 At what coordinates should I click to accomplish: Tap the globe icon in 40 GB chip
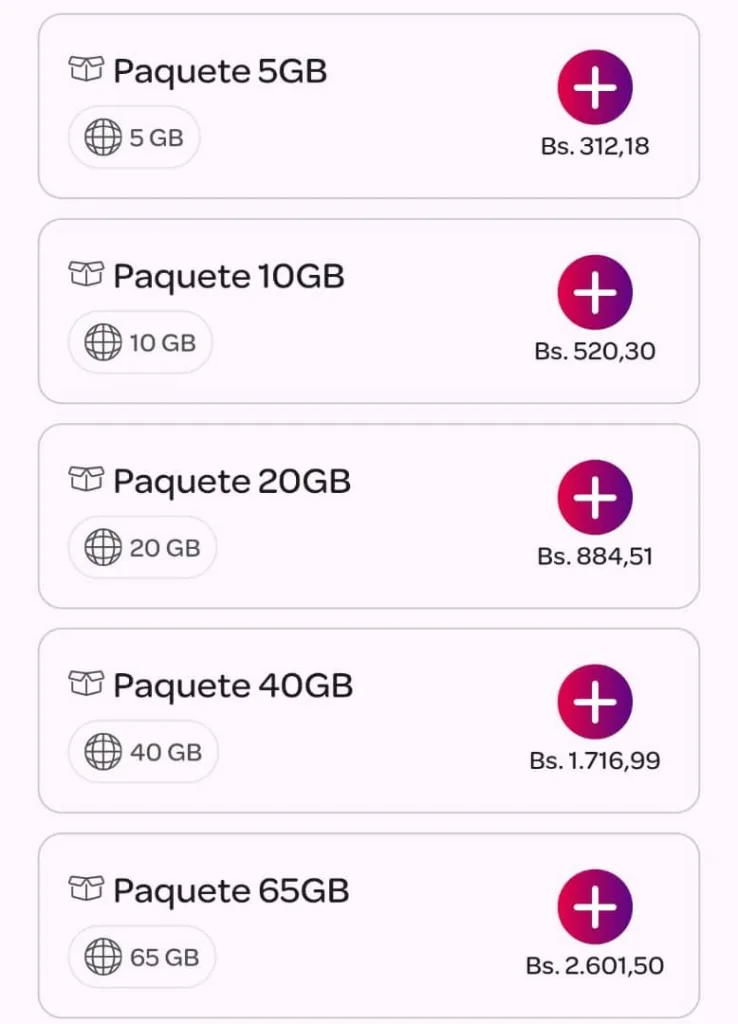click(103, 752)
